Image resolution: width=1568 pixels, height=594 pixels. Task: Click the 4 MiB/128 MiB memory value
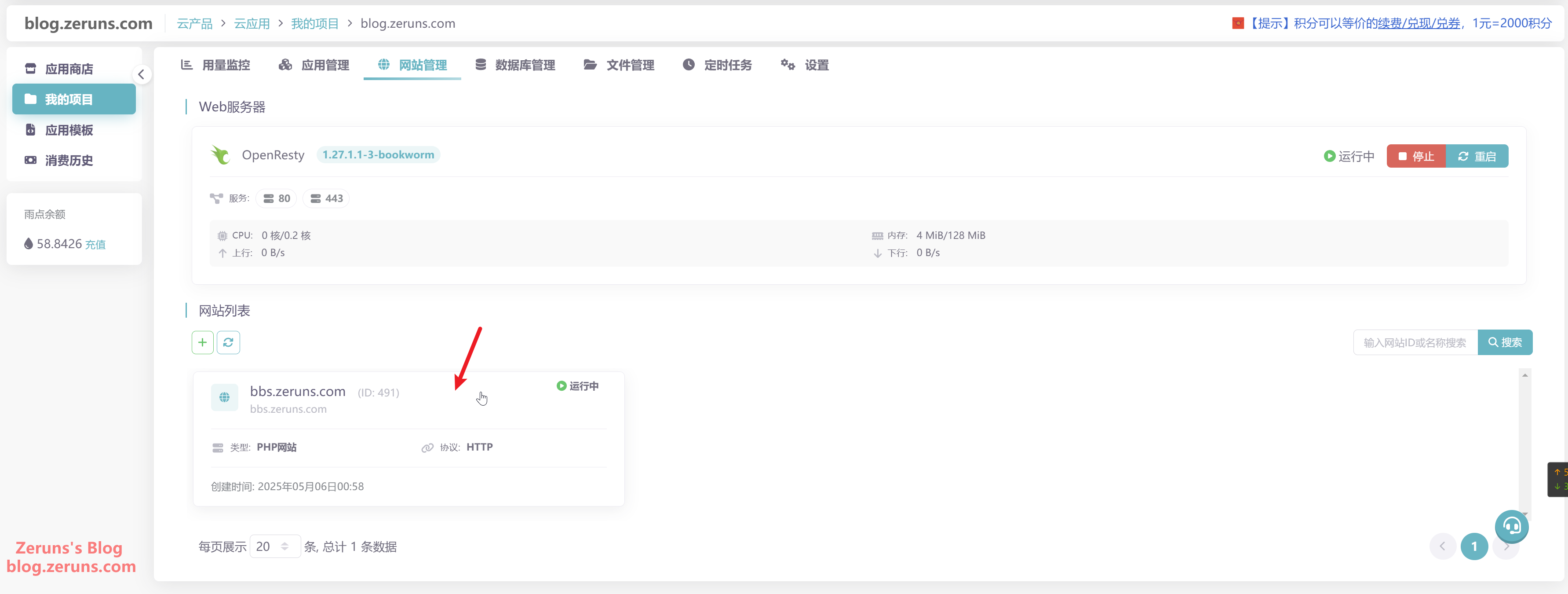tap(951, 236)
